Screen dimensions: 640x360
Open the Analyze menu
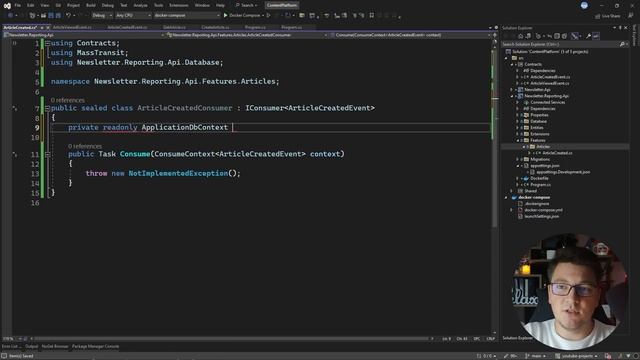pyautogui.click(x=140, y=5)
